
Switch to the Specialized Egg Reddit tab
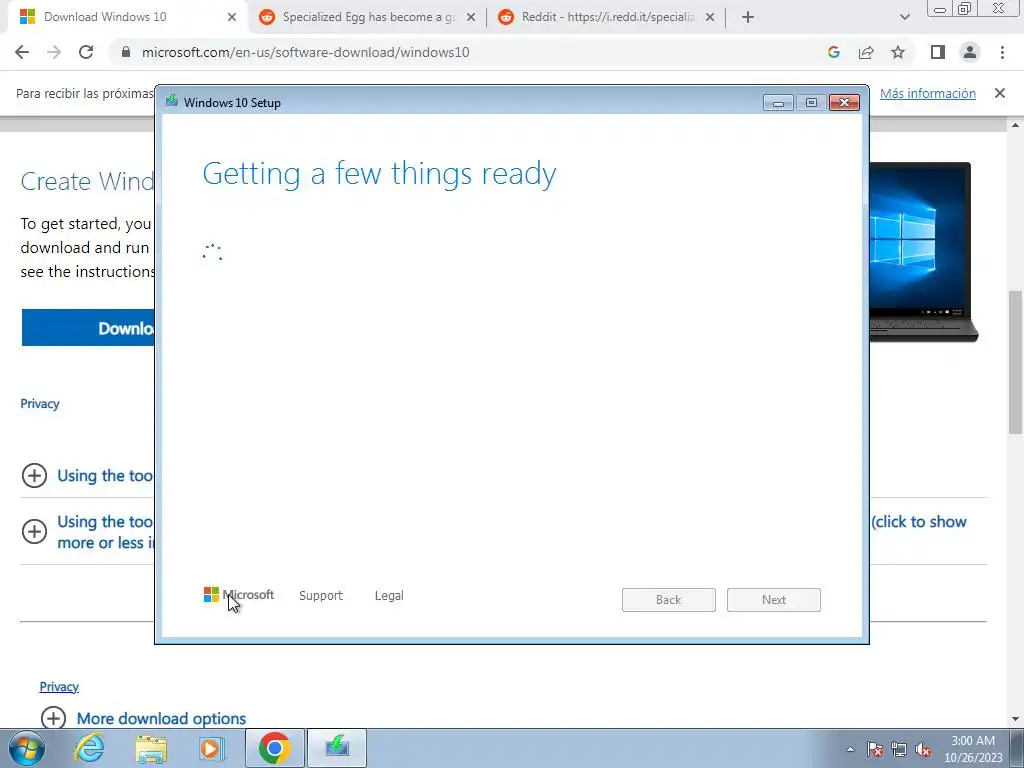pyautogui.click(x=367, y=17)
